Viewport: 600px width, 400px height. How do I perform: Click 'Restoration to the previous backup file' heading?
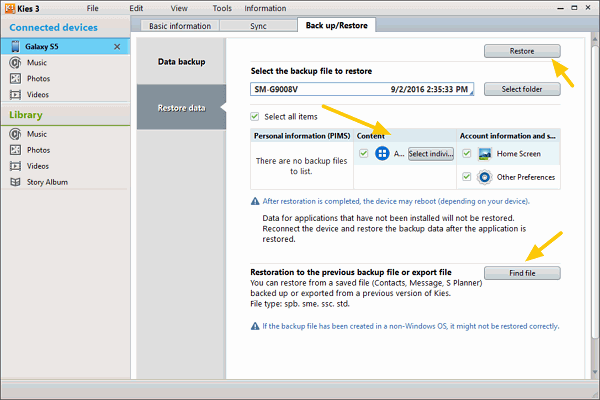click(x=351, y=272)
